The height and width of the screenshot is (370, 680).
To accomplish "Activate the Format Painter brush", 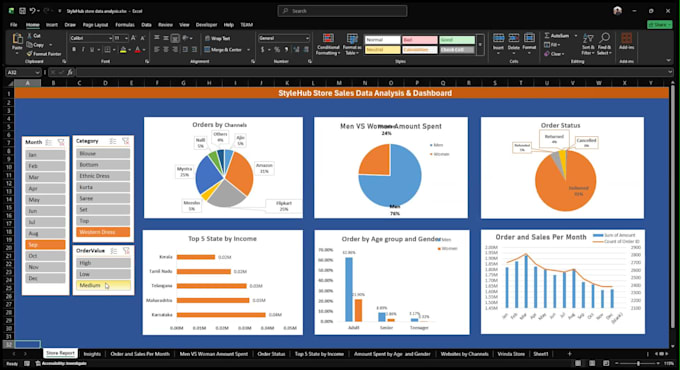I will point(29,54).
